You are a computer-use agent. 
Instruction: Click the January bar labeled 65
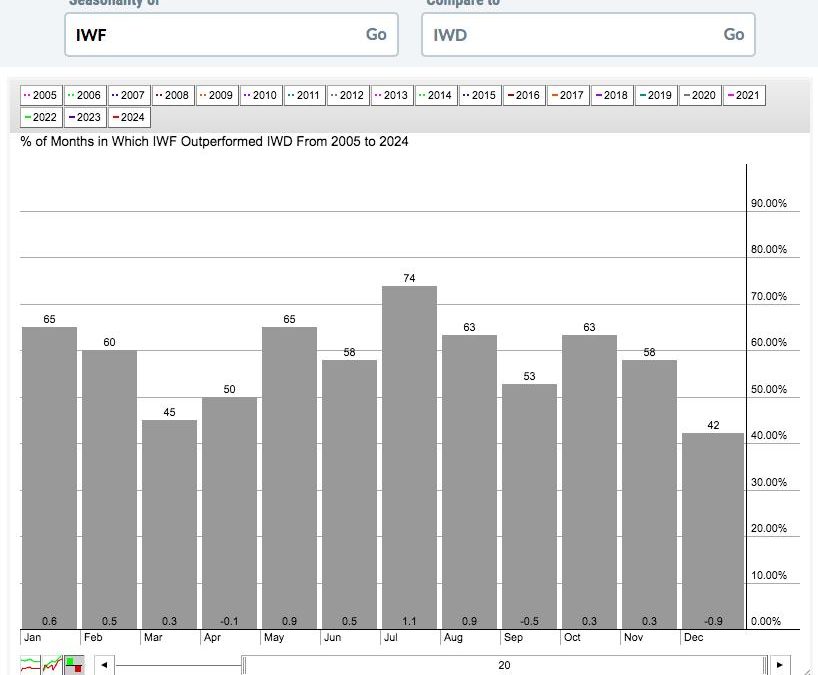click(49, 478)
